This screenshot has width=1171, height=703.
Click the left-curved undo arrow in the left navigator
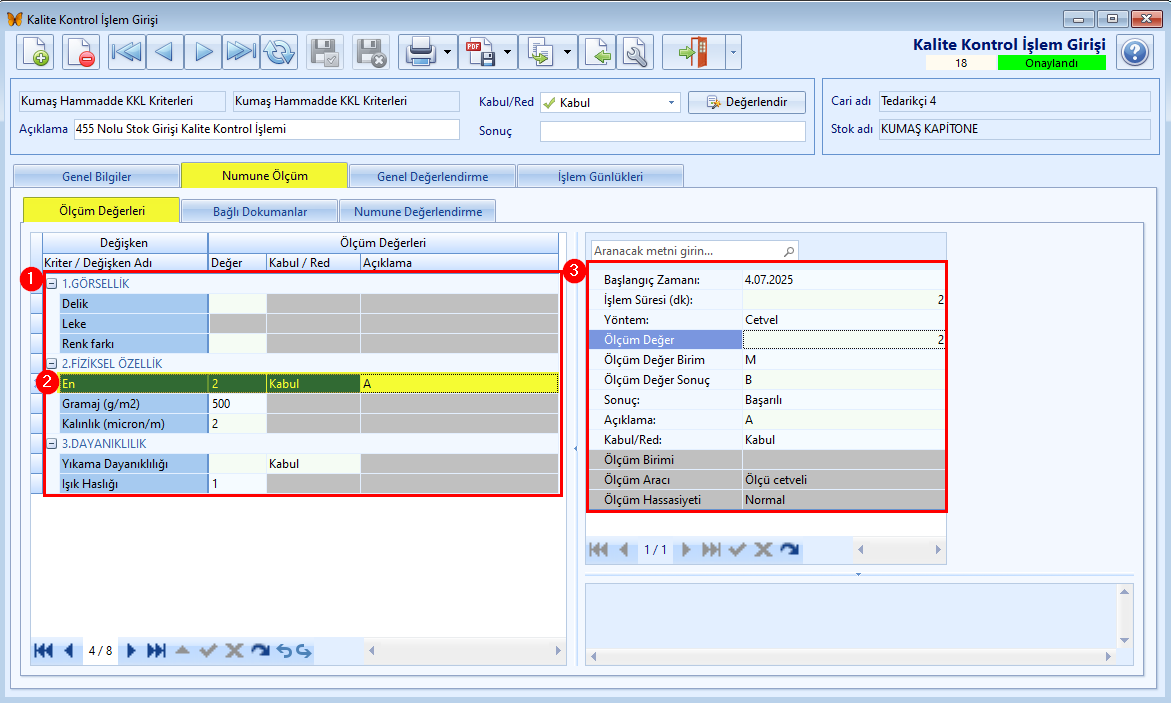[285, 651]
